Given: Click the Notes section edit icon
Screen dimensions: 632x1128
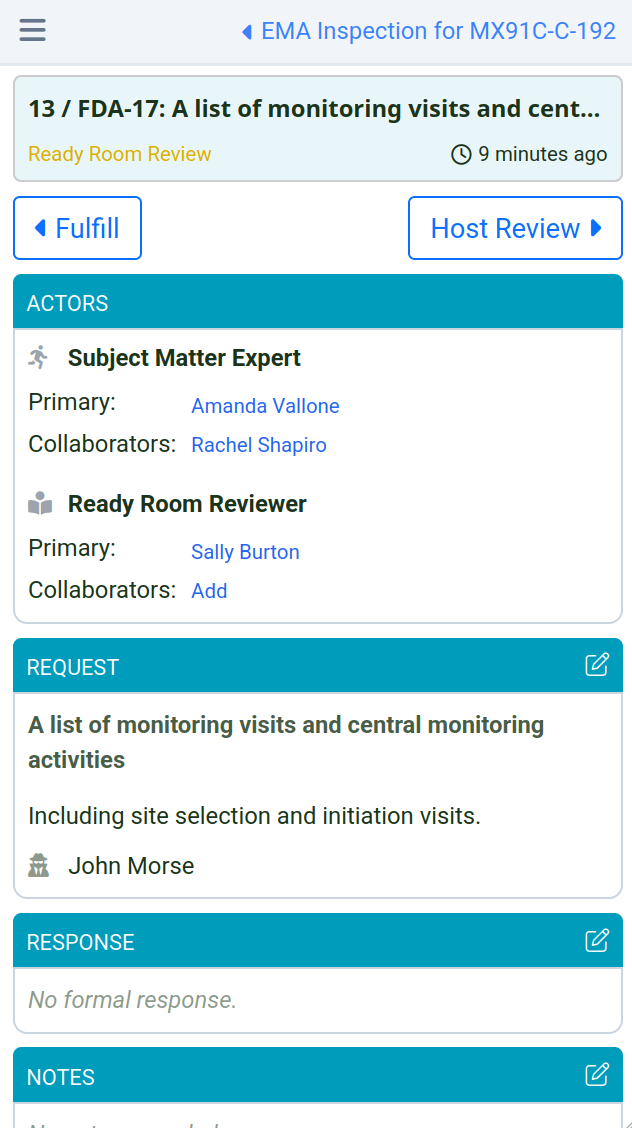Looking at the screenshot, I should [596, 1075].
